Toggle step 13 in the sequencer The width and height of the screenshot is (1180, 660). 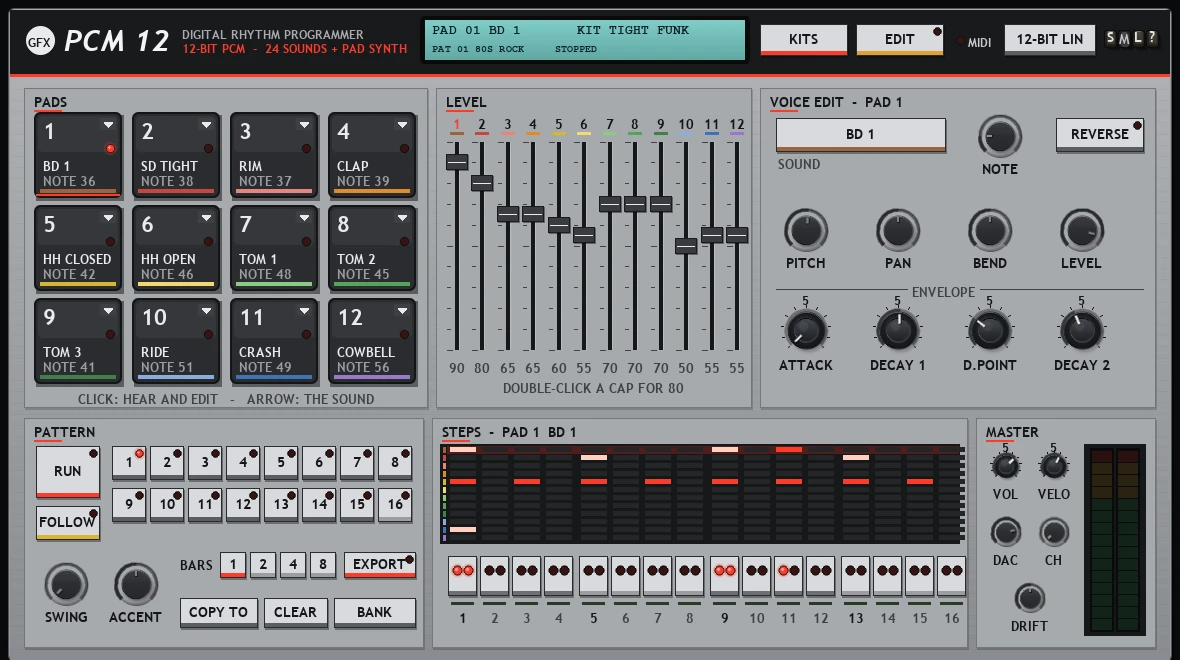pyautogui.click(x=856, y=576)
